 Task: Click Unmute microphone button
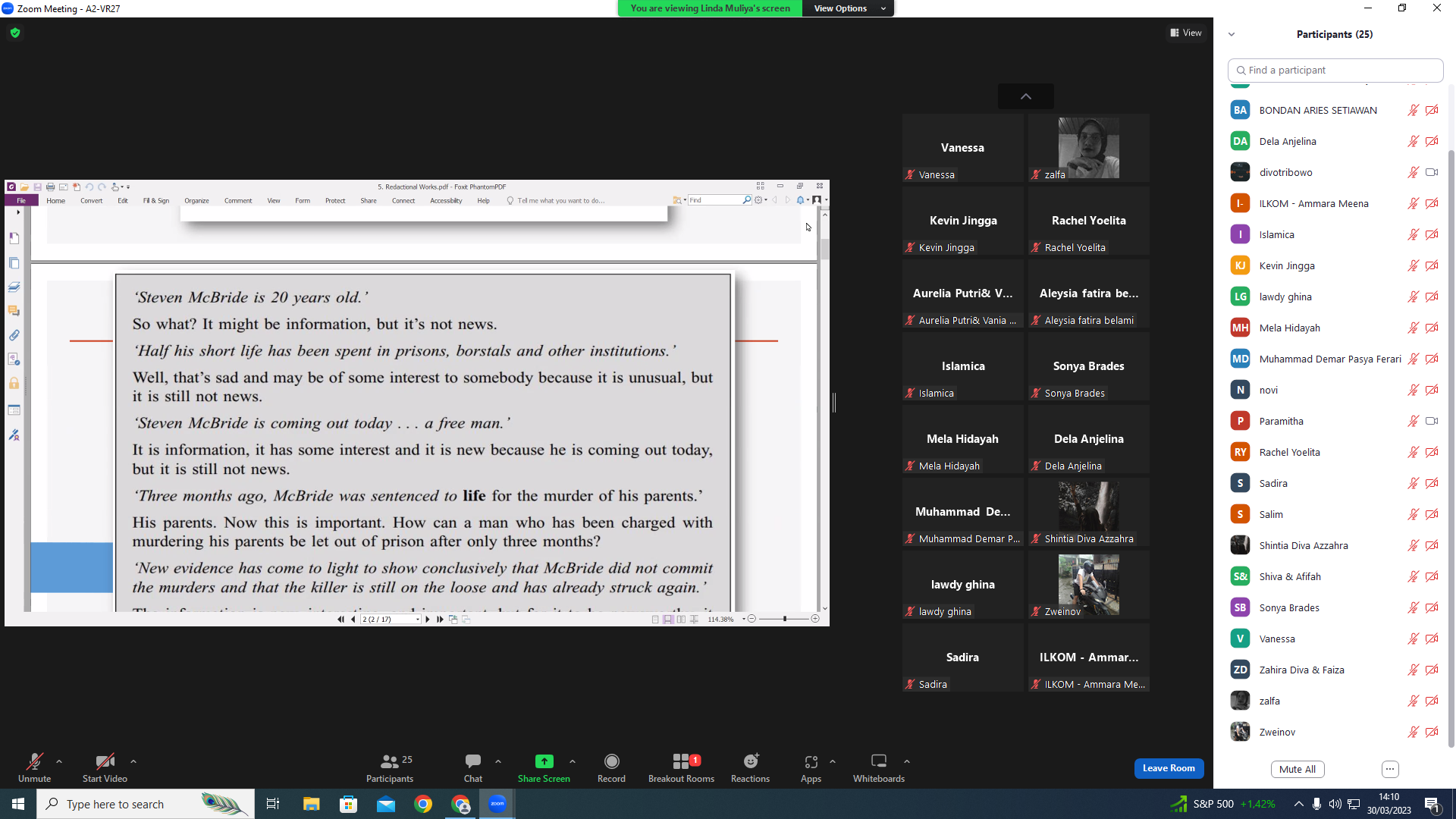[34, 767]
